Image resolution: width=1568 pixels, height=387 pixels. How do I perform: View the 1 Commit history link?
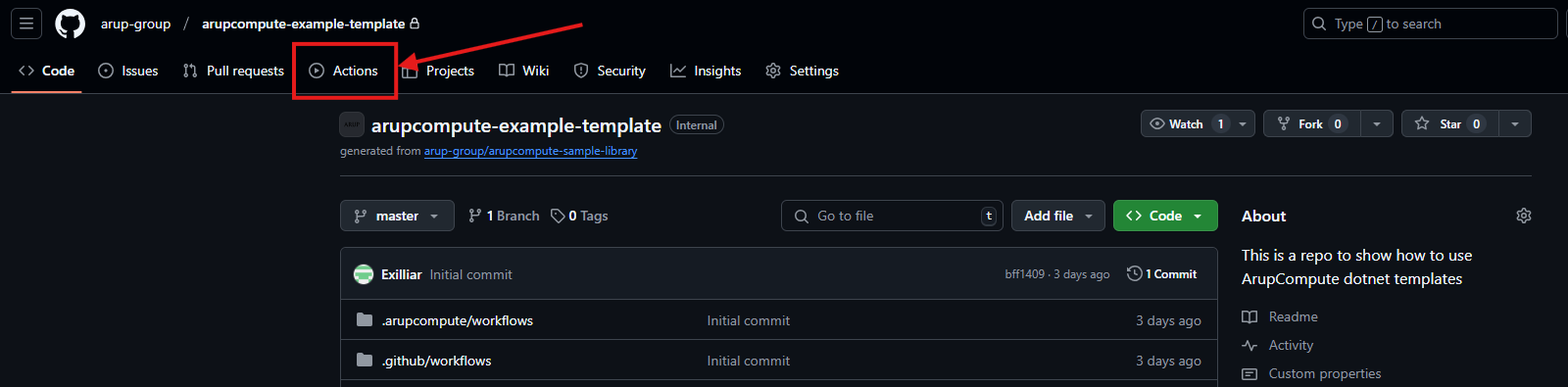[1162, 274]
